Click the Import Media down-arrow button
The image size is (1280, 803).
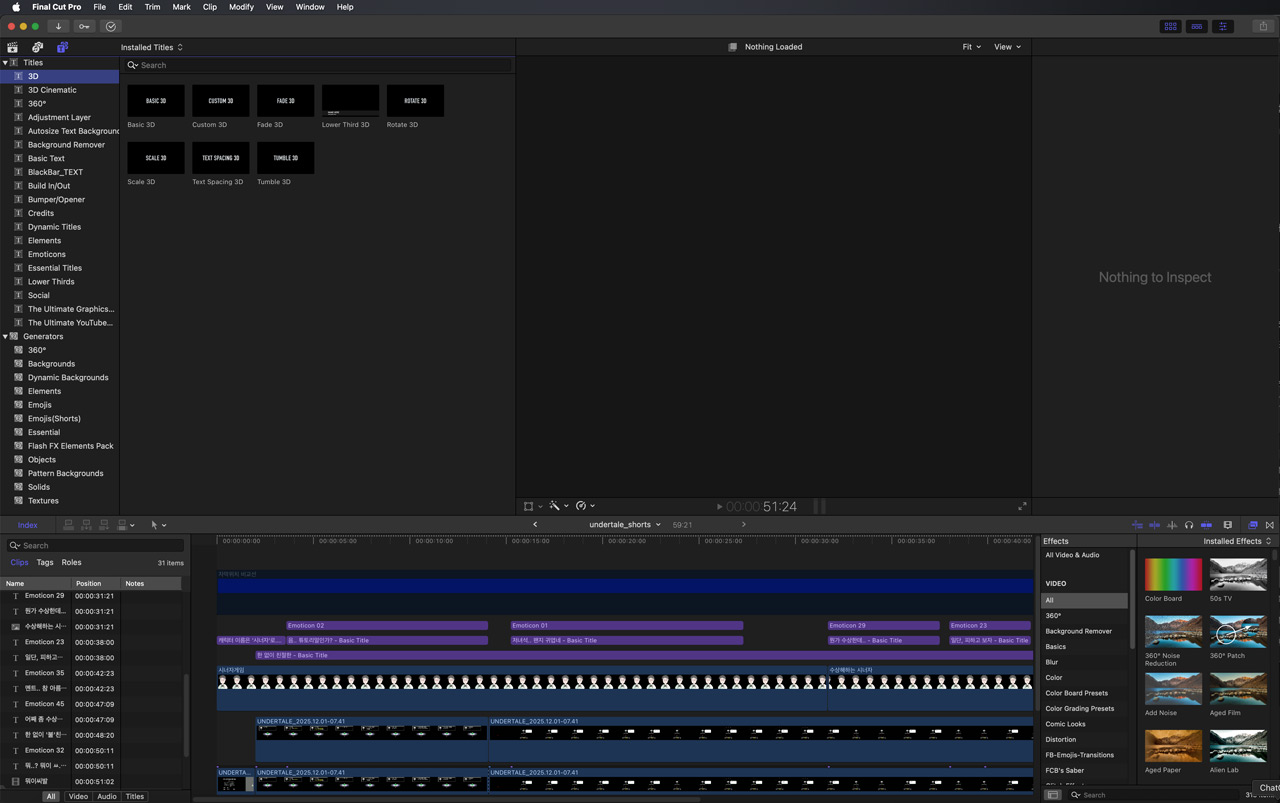click(x=58, y=26)
